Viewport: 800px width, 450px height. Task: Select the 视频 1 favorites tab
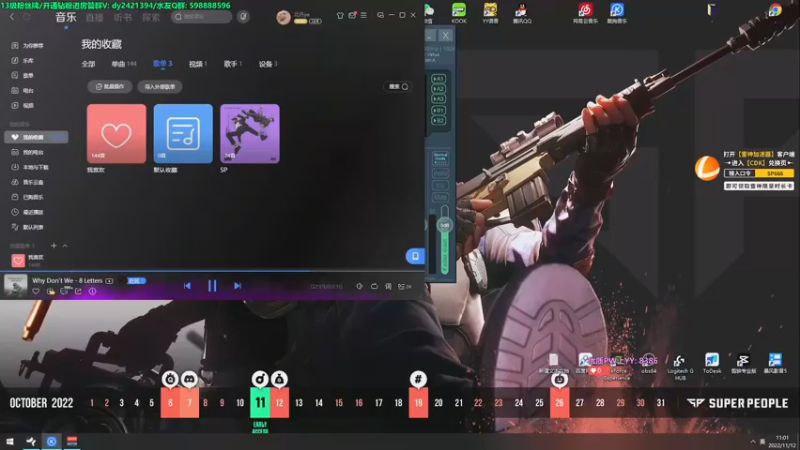pyautogui.click(x=197, y=64)
